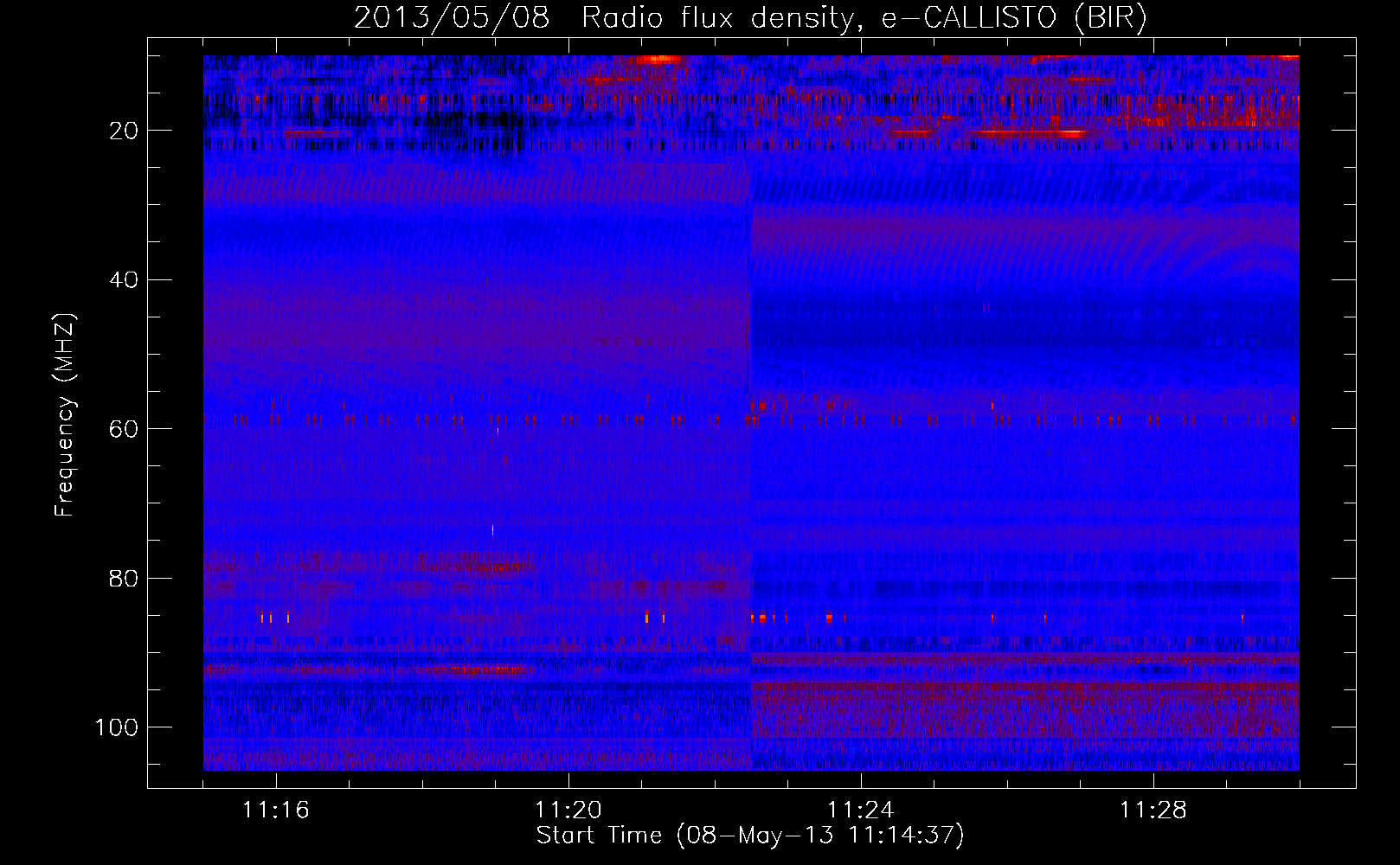Click the 40 frequency tick label
Viewport: 1400px width, 865px height.
point(125,279)
